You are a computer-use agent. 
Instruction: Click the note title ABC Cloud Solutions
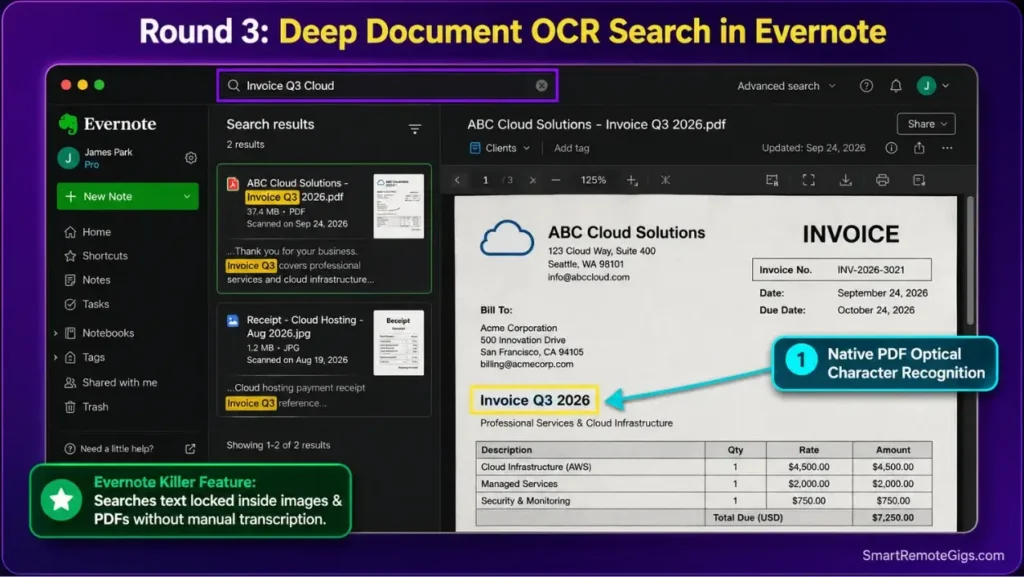[x=596, y=124]
